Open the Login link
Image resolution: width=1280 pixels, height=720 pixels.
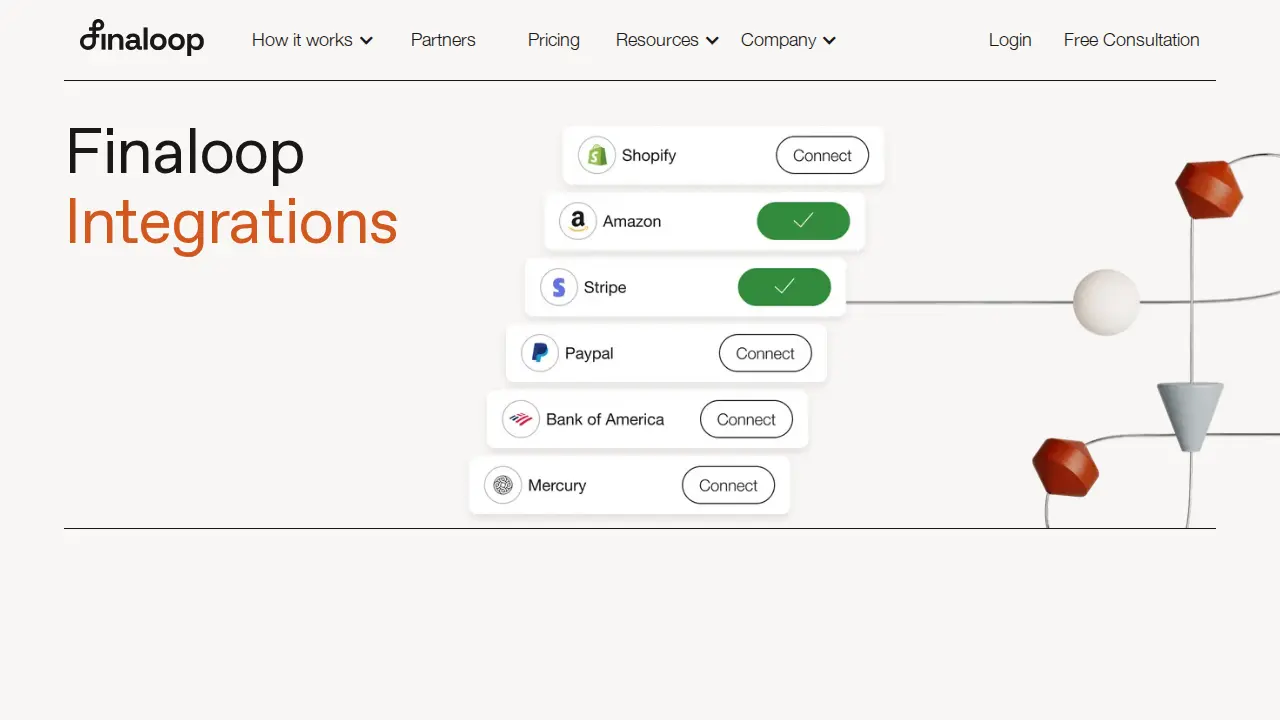pos(1010,40)
